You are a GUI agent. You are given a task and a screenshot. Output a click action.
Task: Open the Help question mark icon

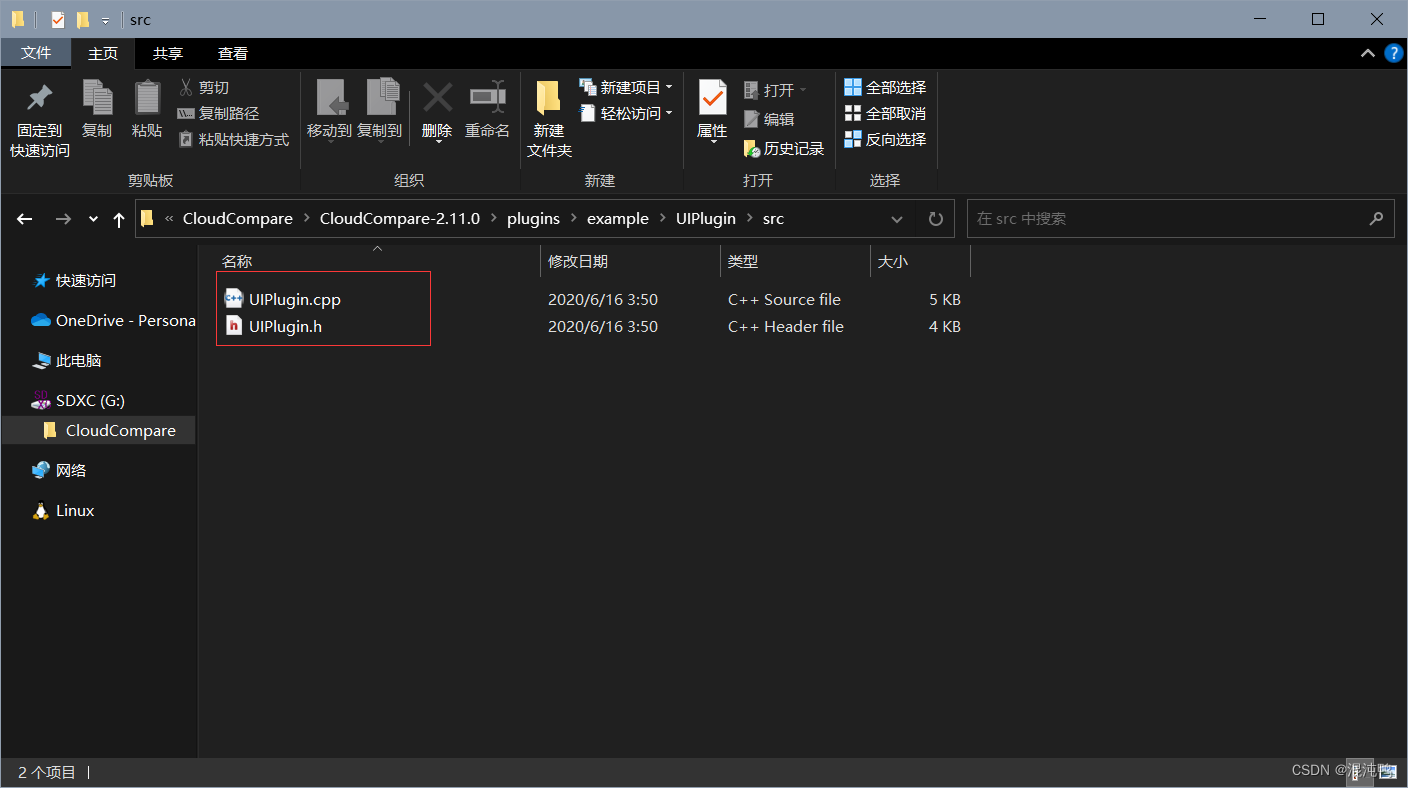click(x=1393, y=53)
